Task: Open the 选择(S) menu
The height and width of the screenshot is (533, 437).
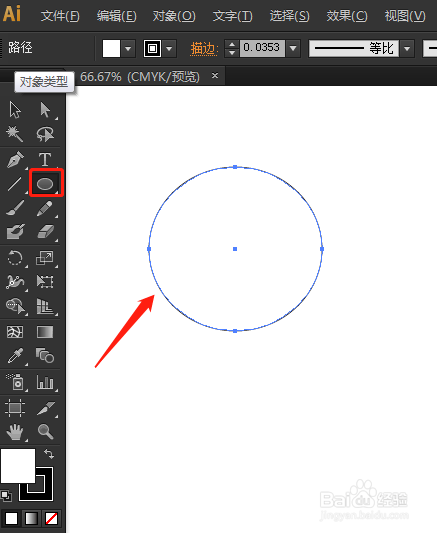Action: [290, 16]
